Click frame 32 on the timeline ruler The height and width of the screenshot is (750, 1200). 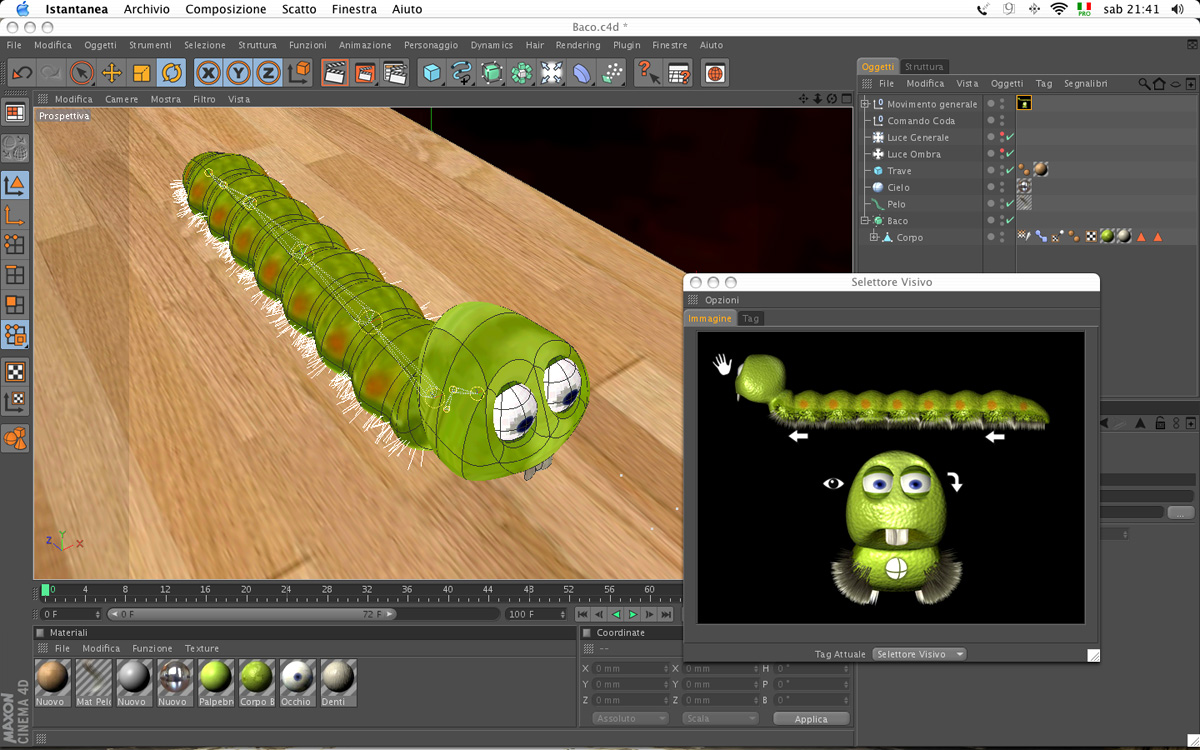coord(367,590)
